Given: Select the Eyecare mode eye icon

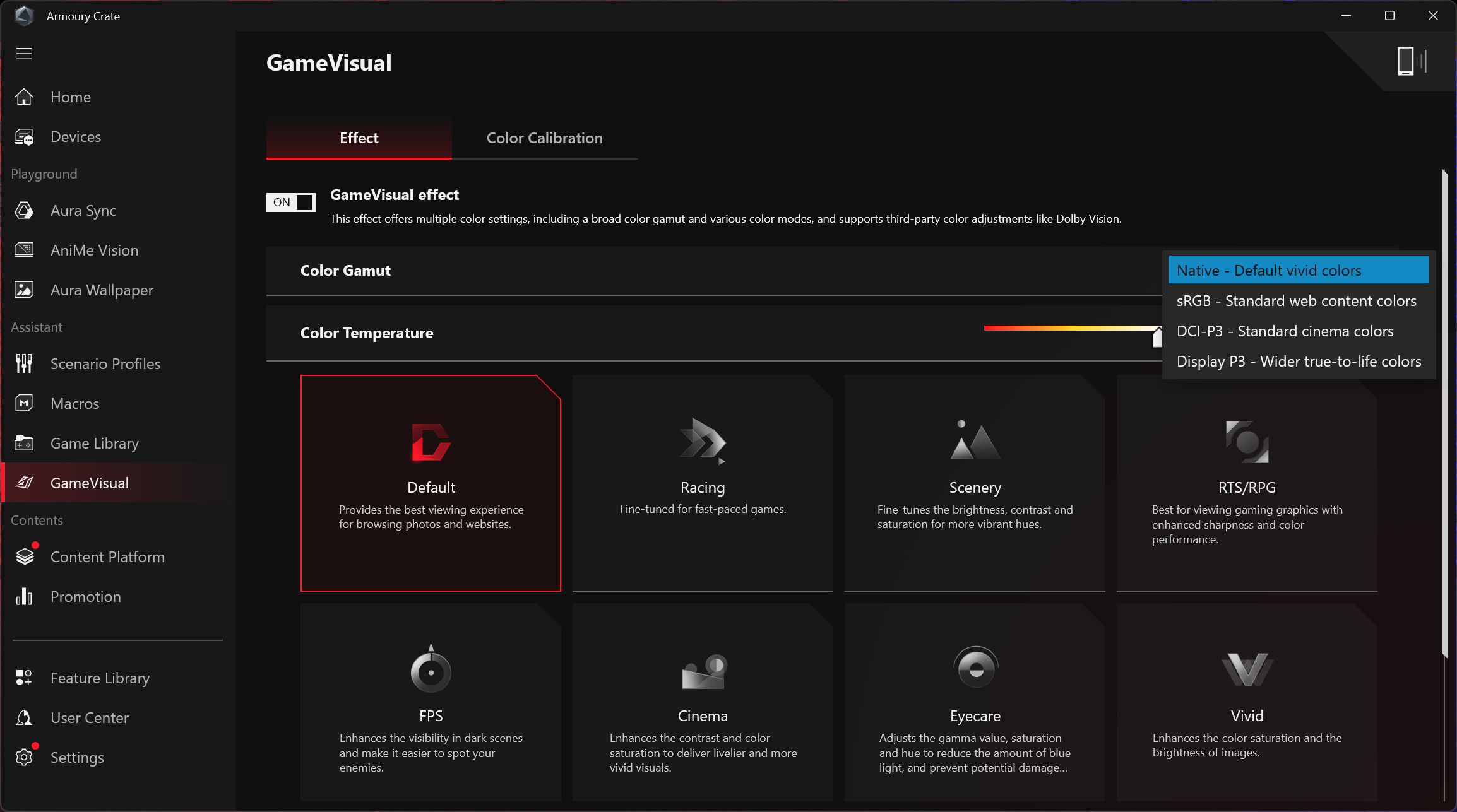Looking at the screenshot, I should (x=975, y=668).
